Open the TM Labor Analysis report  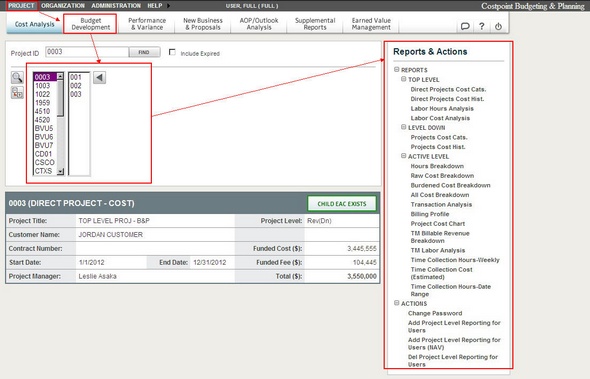438,250
